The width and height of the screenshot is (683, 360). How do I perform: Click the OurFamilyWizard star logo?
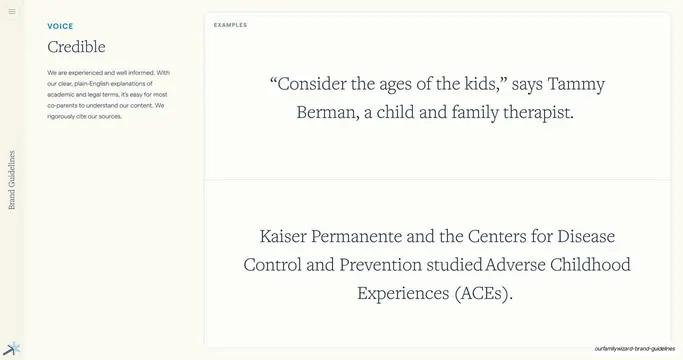click(x=12, y=348)
